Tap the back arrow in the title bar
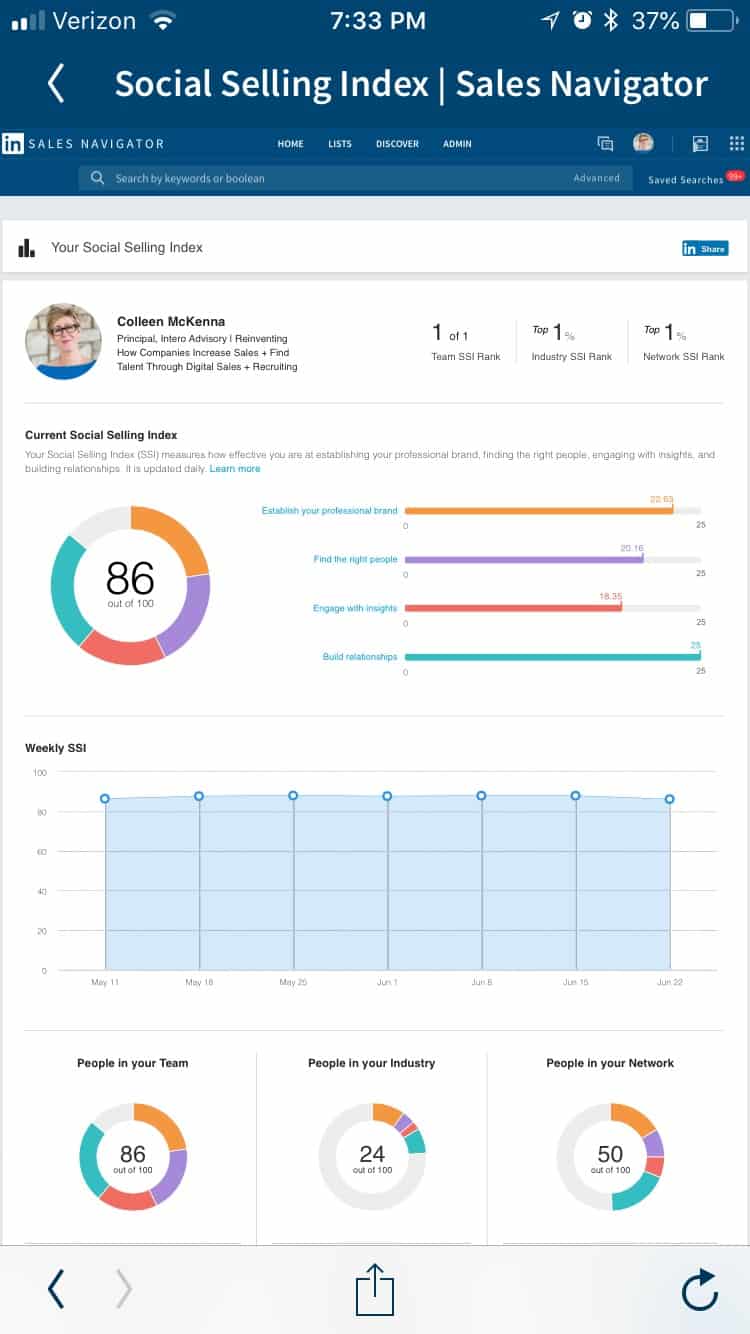750x1334 pixels. (x=56, y=84)
